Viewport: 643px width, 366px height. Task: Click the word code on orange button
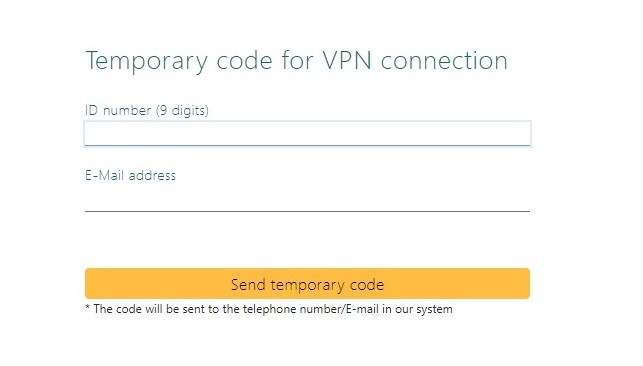tap(367, 284)
